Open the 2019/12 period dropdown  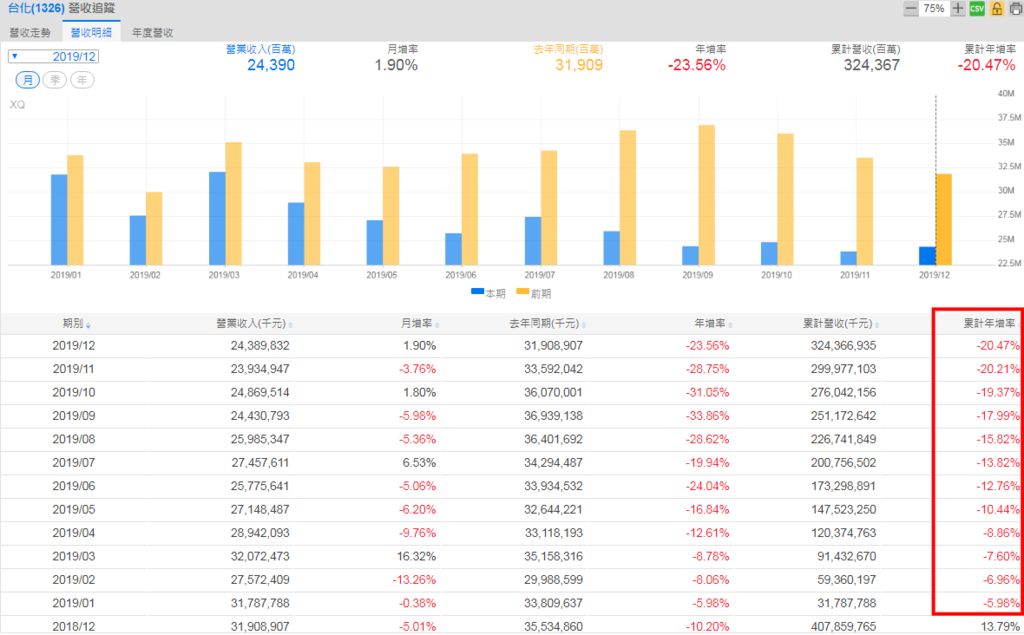54,56
